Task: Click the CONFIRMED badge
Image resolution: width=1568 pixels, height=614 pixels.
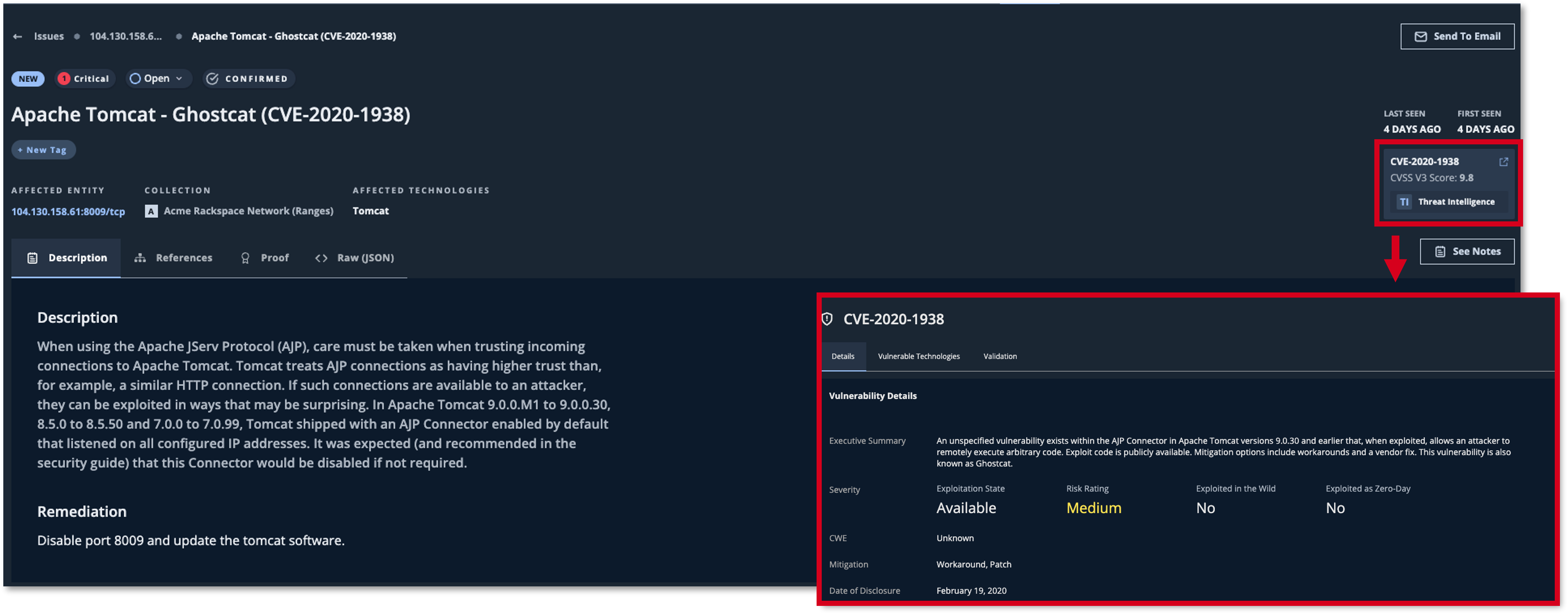Action: tap(249, 78)
